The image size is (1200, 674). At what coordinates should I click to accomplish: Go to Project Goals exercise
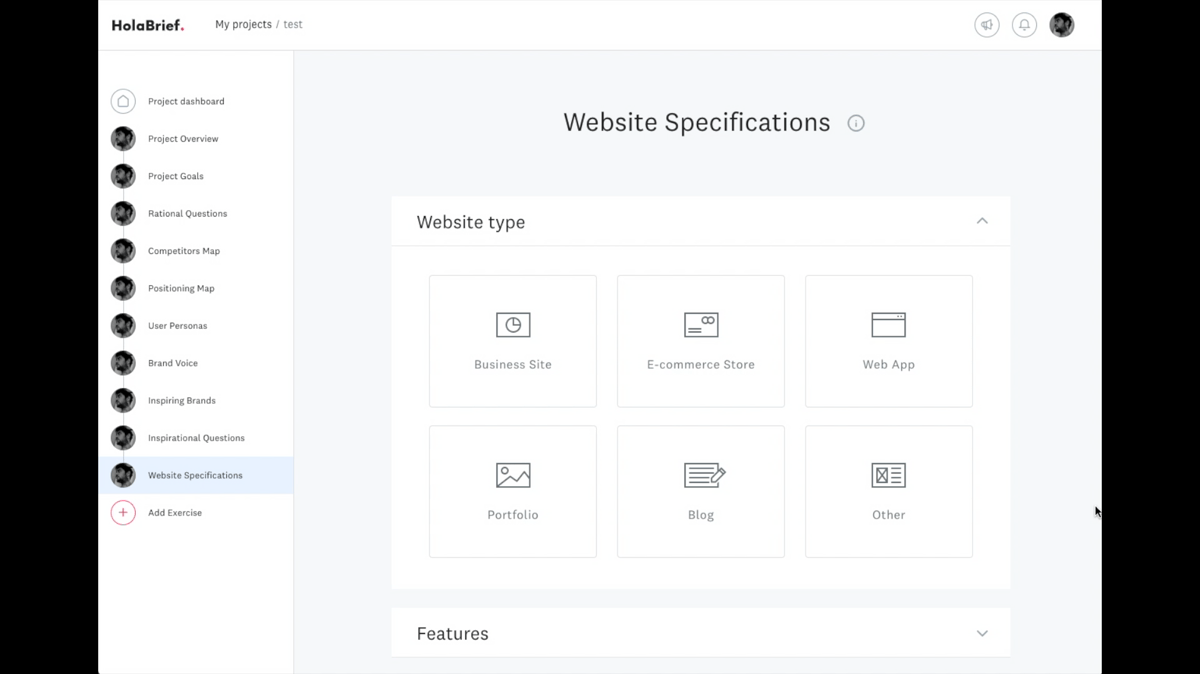[x=176, y=176]
